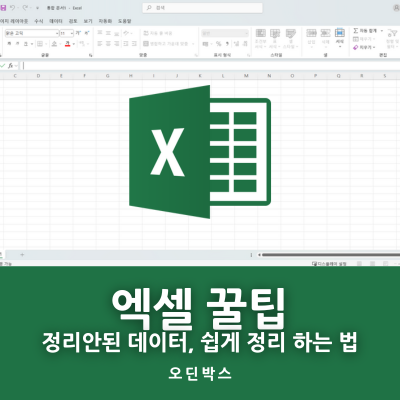Open the Customize Quick Access Toolbar arrow
This screenshot has width=400, height=400.
(x=37, y=8)
